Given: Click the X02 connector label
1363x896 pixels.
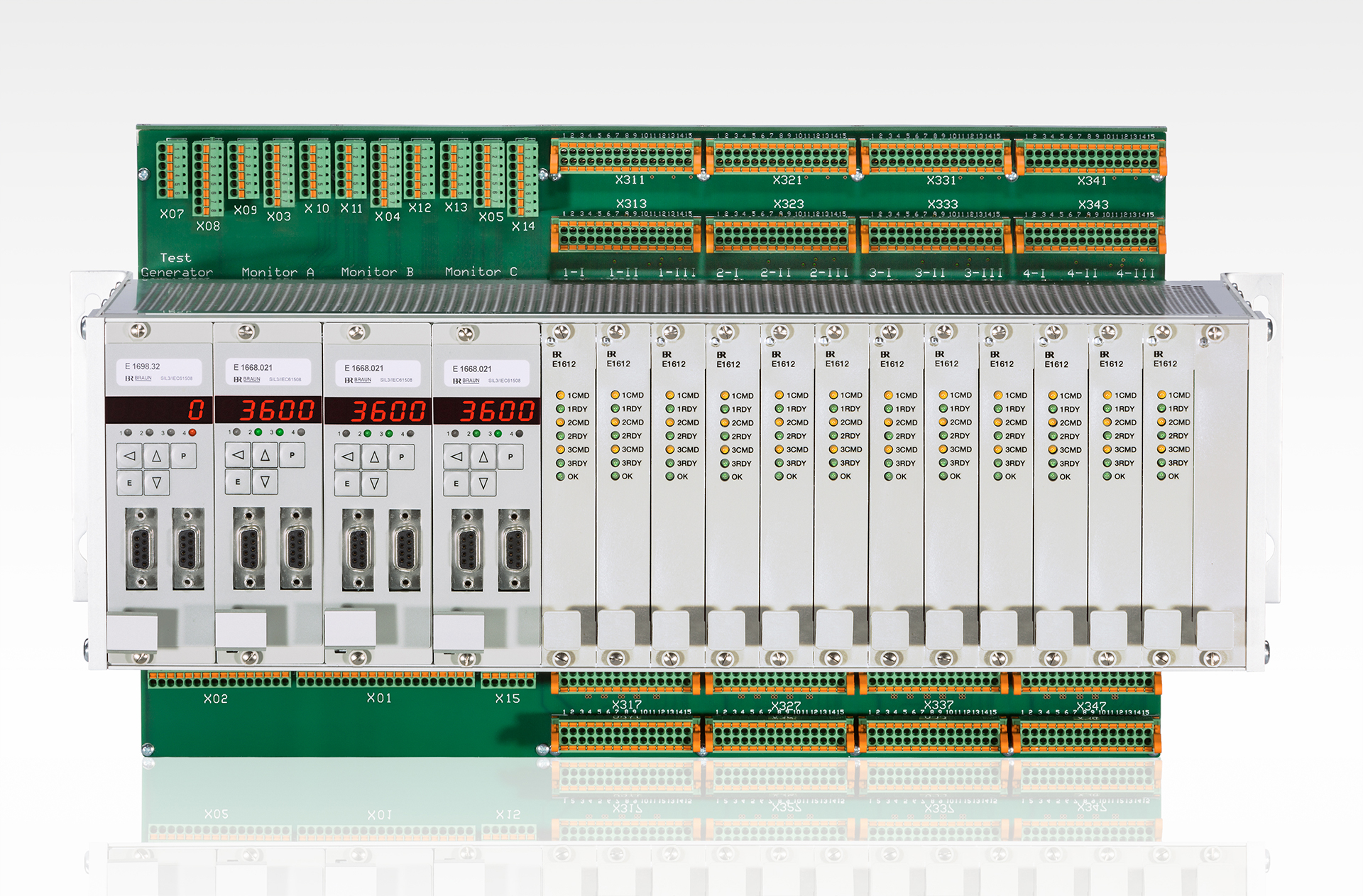Looking at the screenshot, I should coord(216,699).
